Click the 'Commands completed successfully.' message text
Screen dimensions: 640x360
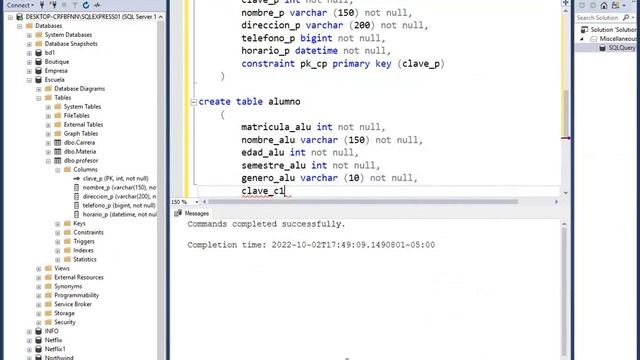point(266,224)
